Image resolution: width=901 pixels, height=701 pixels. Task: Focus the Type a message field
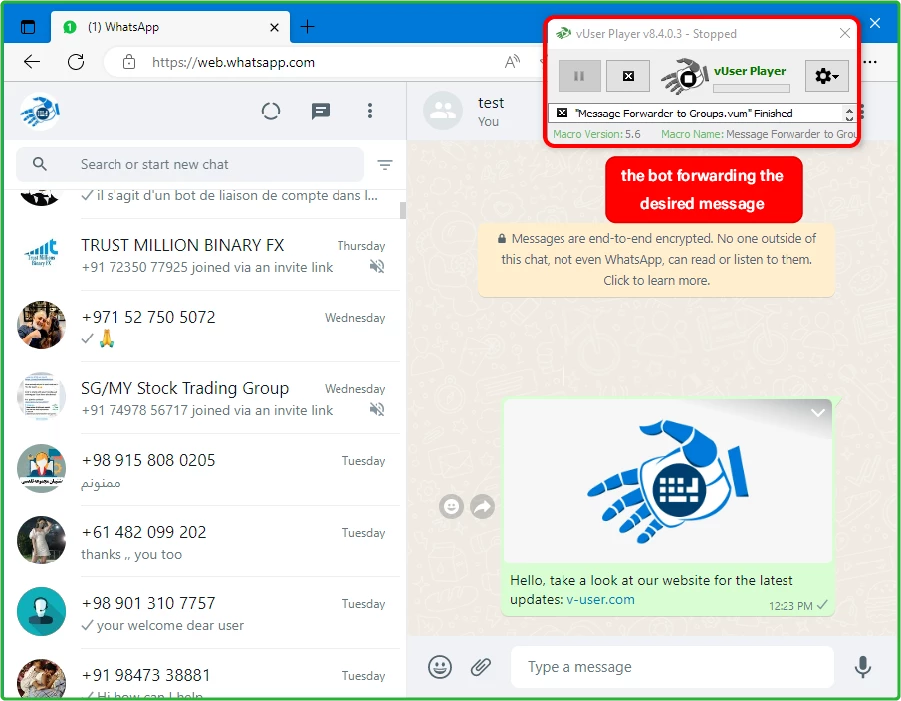(x=672, y=667)
